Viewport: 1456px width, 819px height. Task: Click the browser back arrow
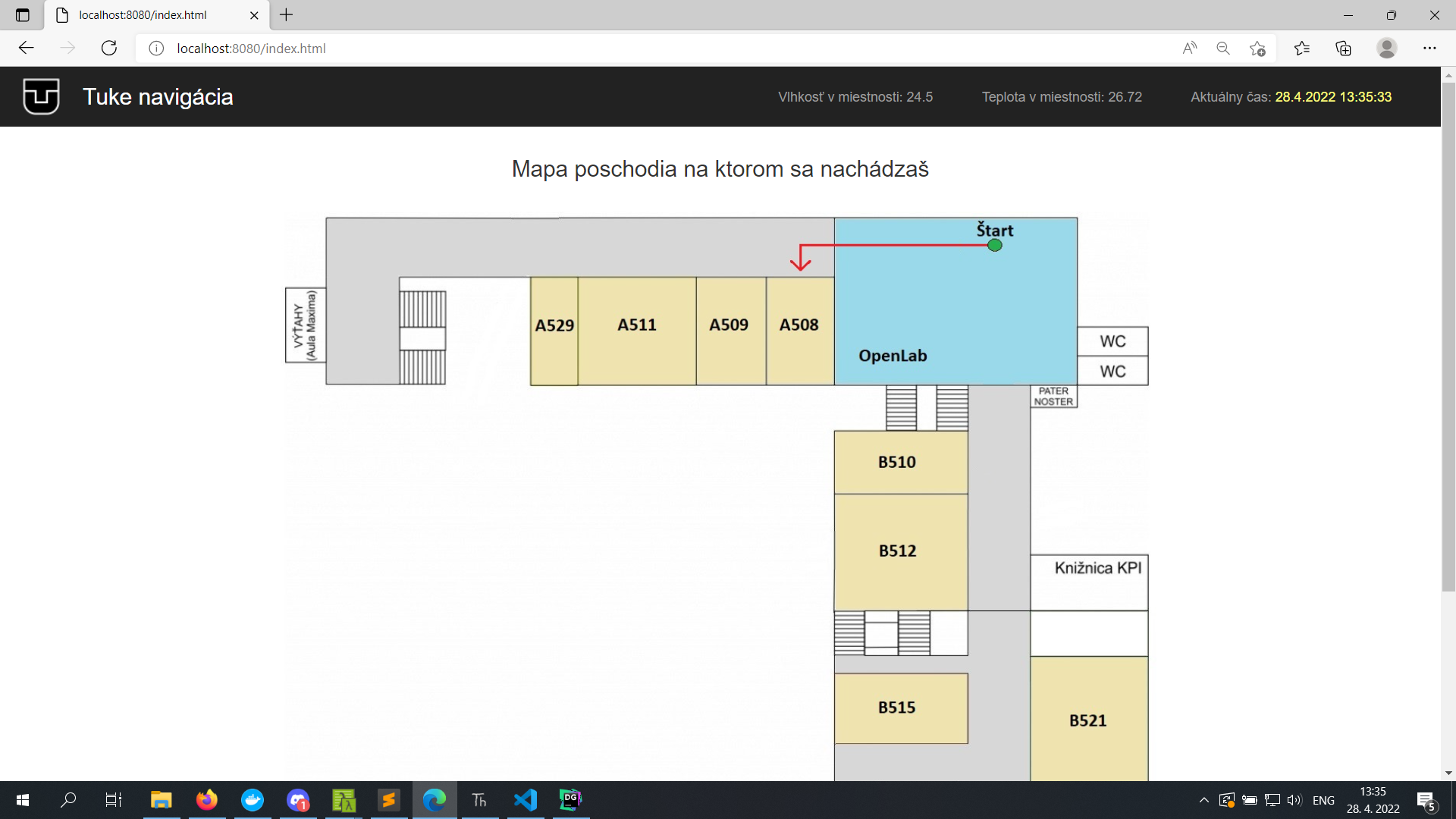pos(27,49)
